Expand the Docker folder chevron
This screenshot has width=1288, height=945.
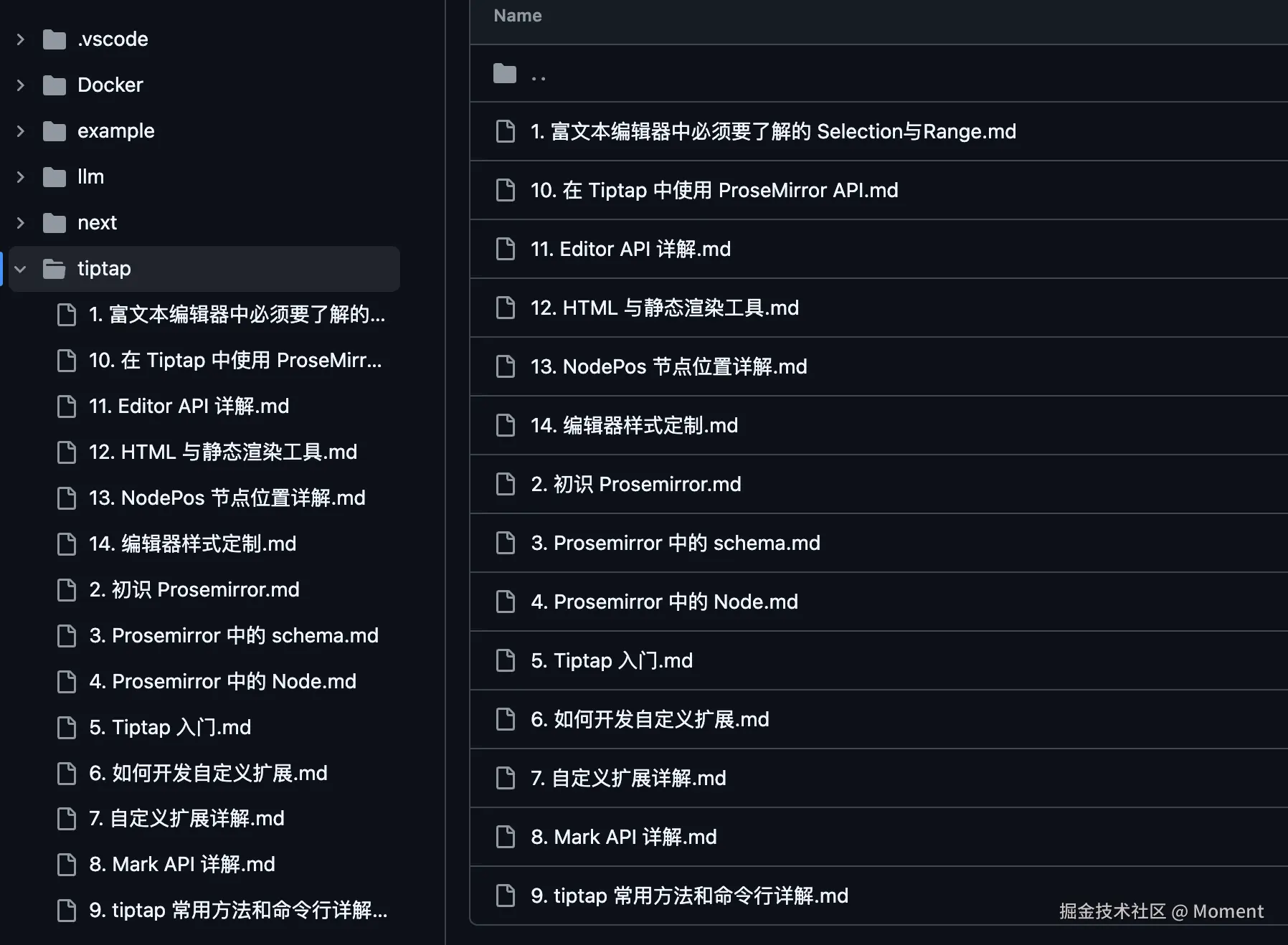click(21, 85)
